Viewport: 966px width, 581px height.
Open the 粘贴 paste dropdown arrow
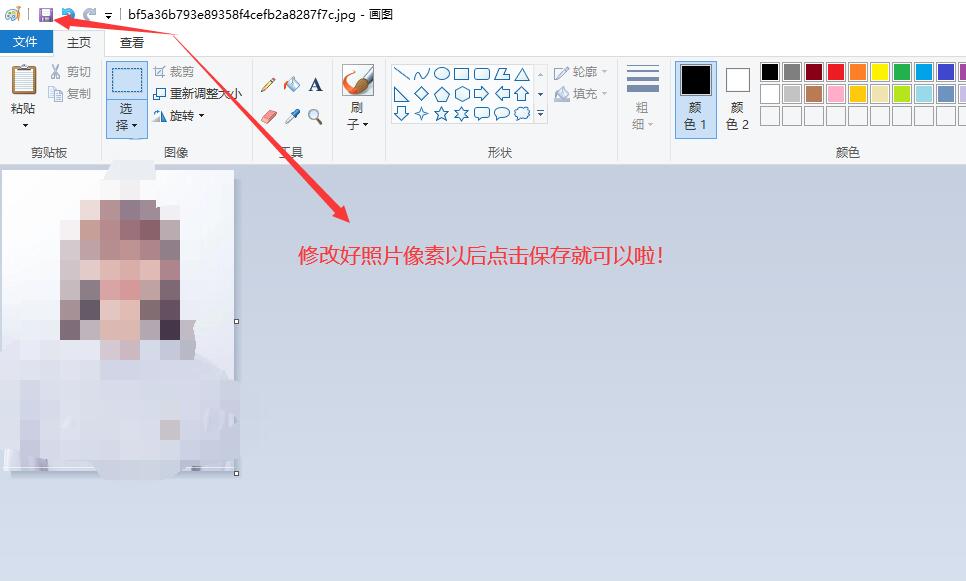tap(24, 125)
